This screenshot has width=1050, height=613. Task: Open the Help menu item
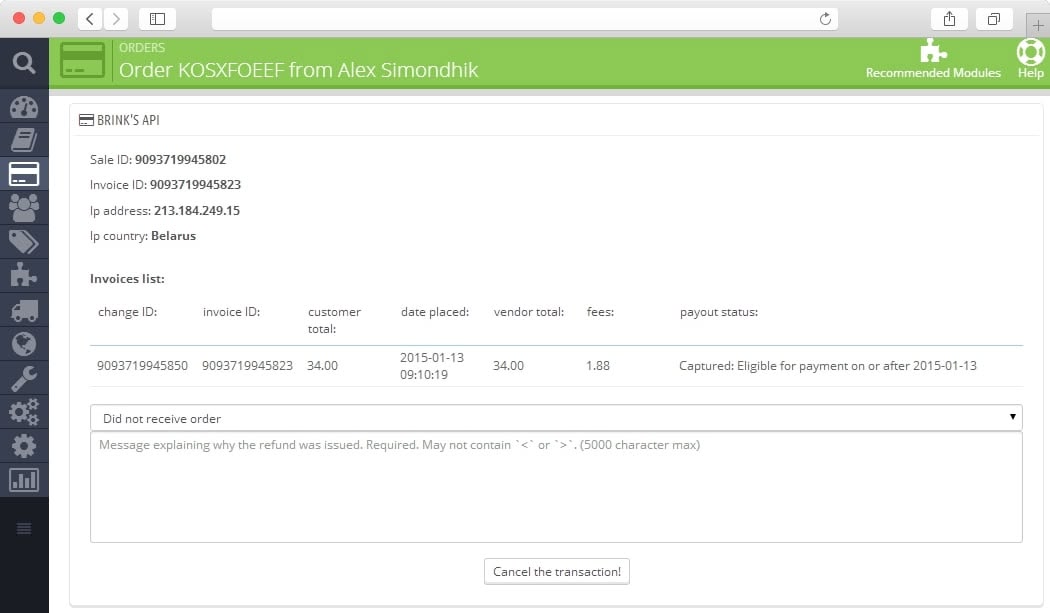pyautogui.click(x=1030, y=59)
